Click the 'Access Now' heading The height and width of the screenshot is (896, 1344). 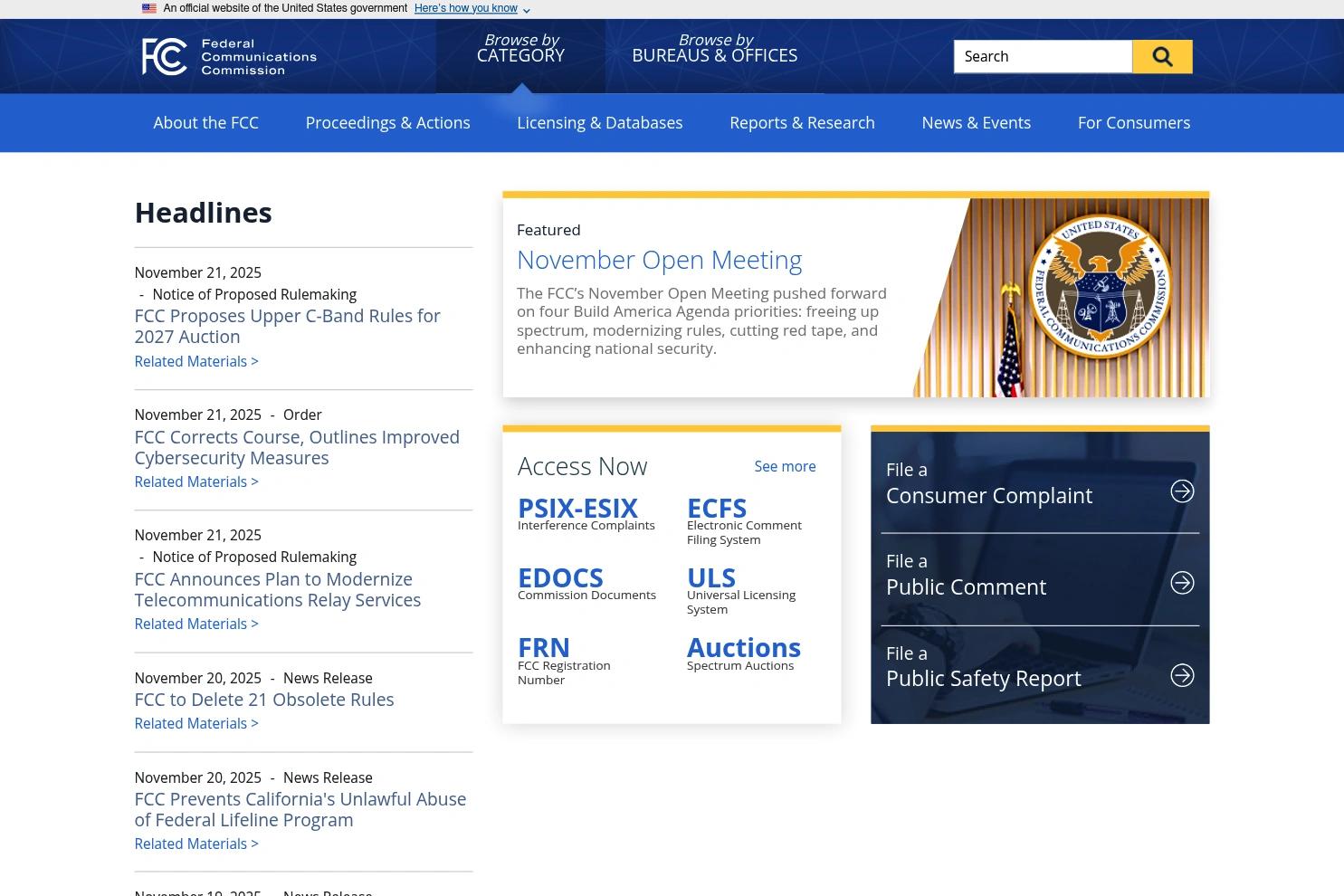[x=582, y=466]
